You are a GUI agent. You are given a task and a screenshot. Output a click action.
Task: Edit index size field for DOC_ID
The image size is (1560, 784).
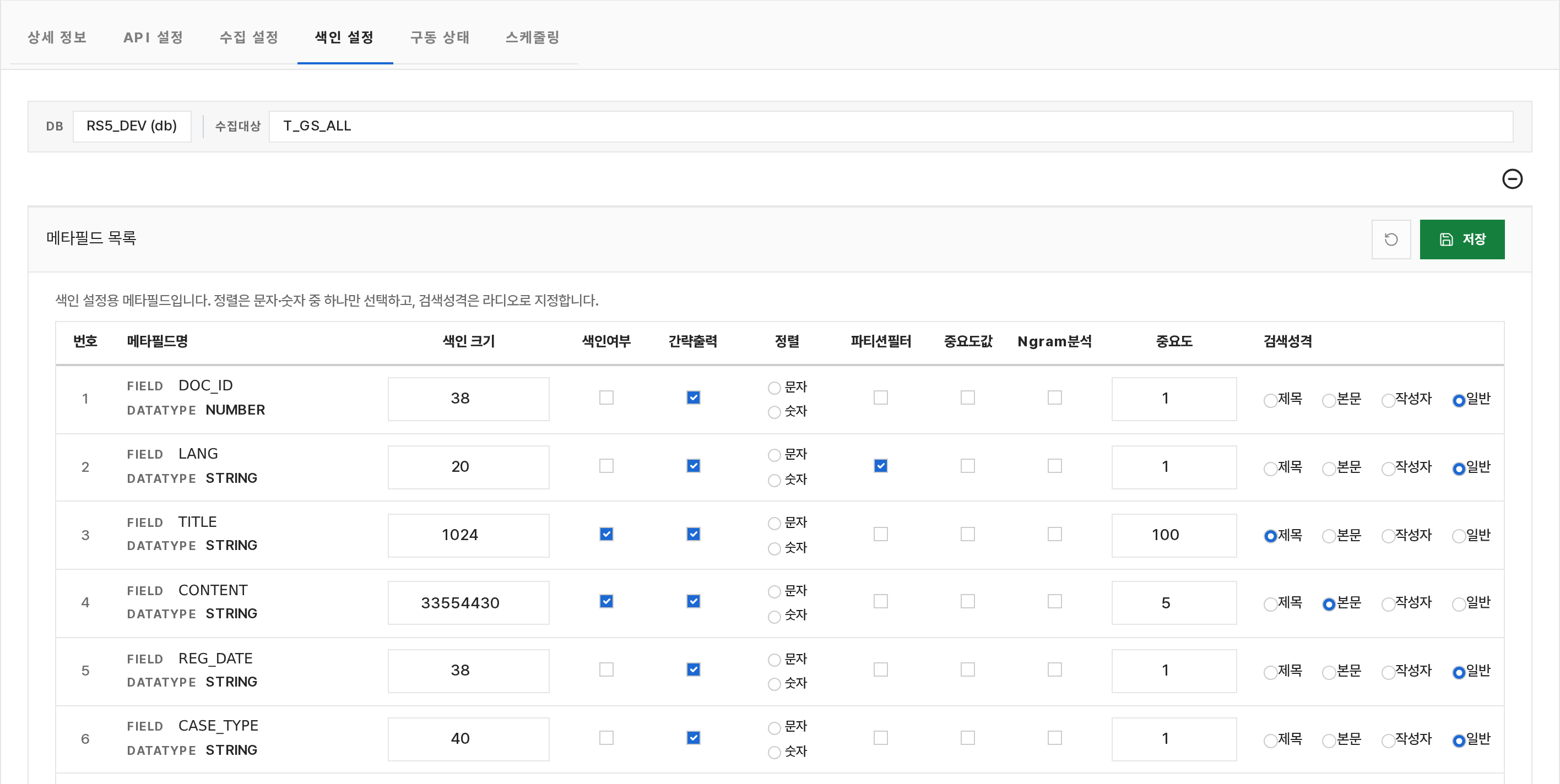pos(468,399)
